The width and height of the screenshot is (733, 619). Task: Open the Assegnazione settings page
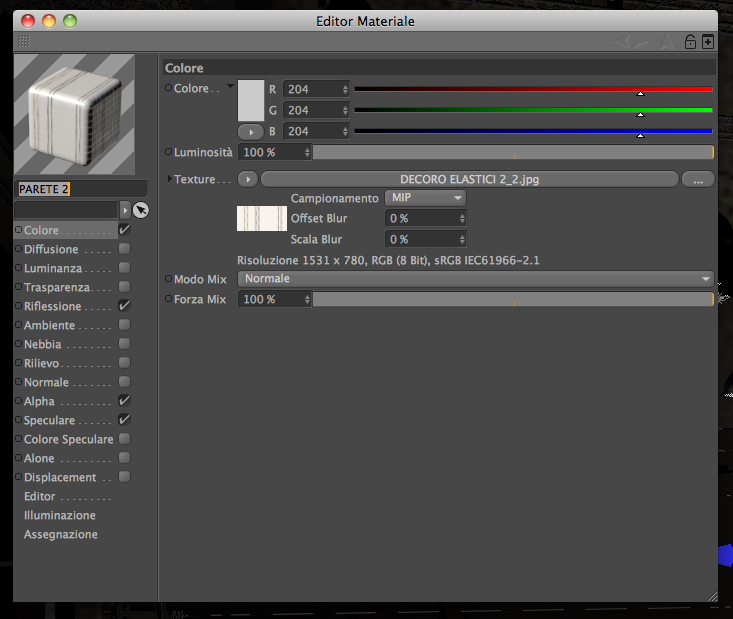tap(61, 535)
